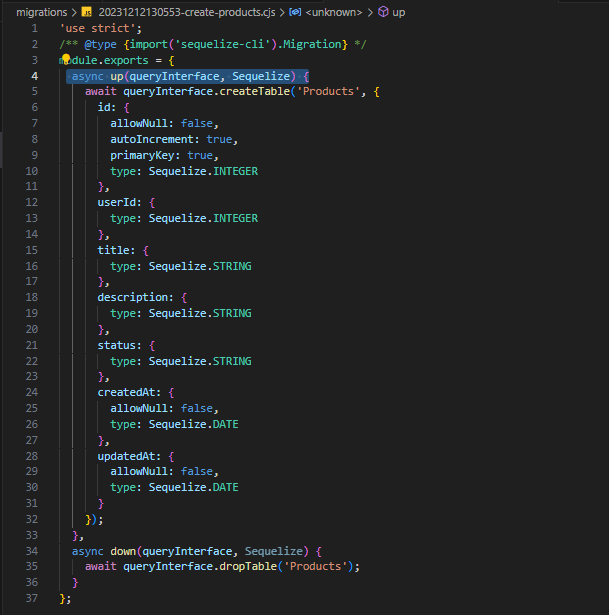This screenshot has width=609, height=615.
Task: Click 'INTEGER' on line 13
Action: 235,218
